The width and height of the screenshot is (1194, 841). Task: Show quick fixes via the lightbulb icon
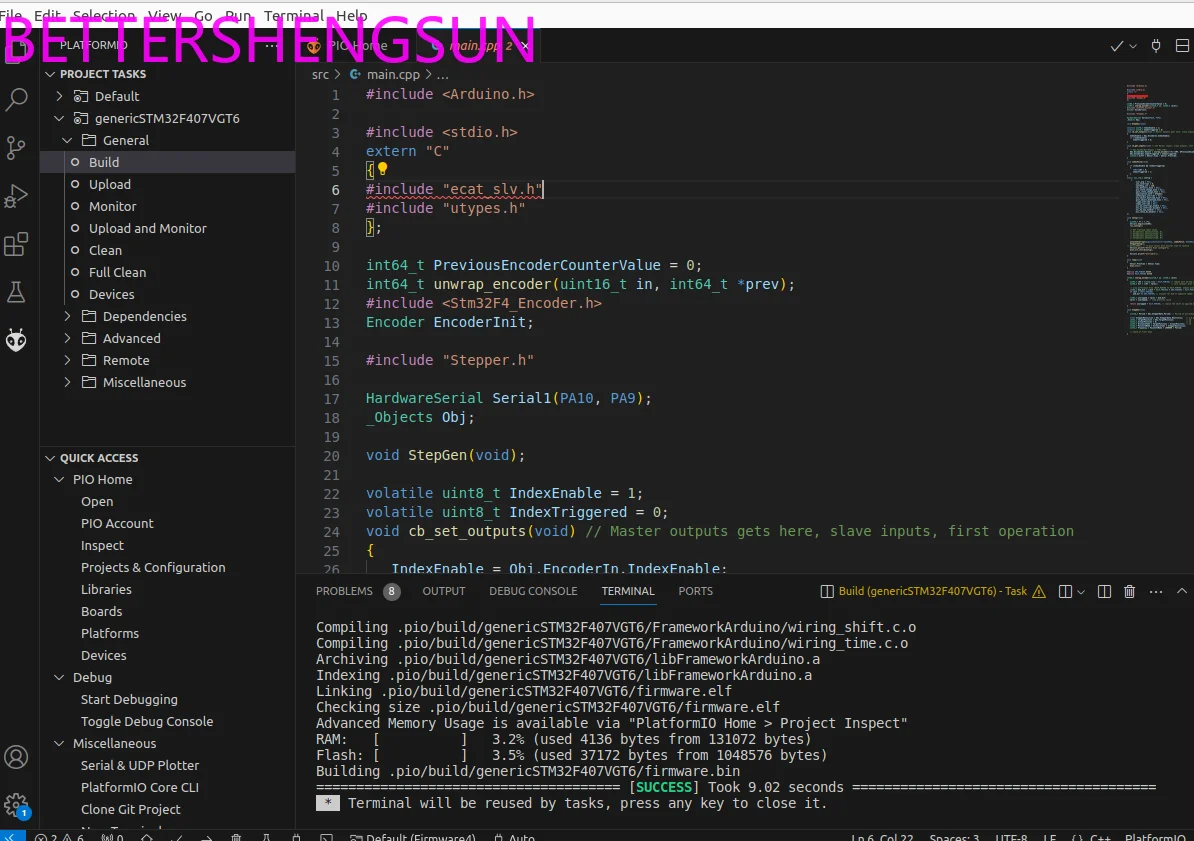(x=382, y=169)
